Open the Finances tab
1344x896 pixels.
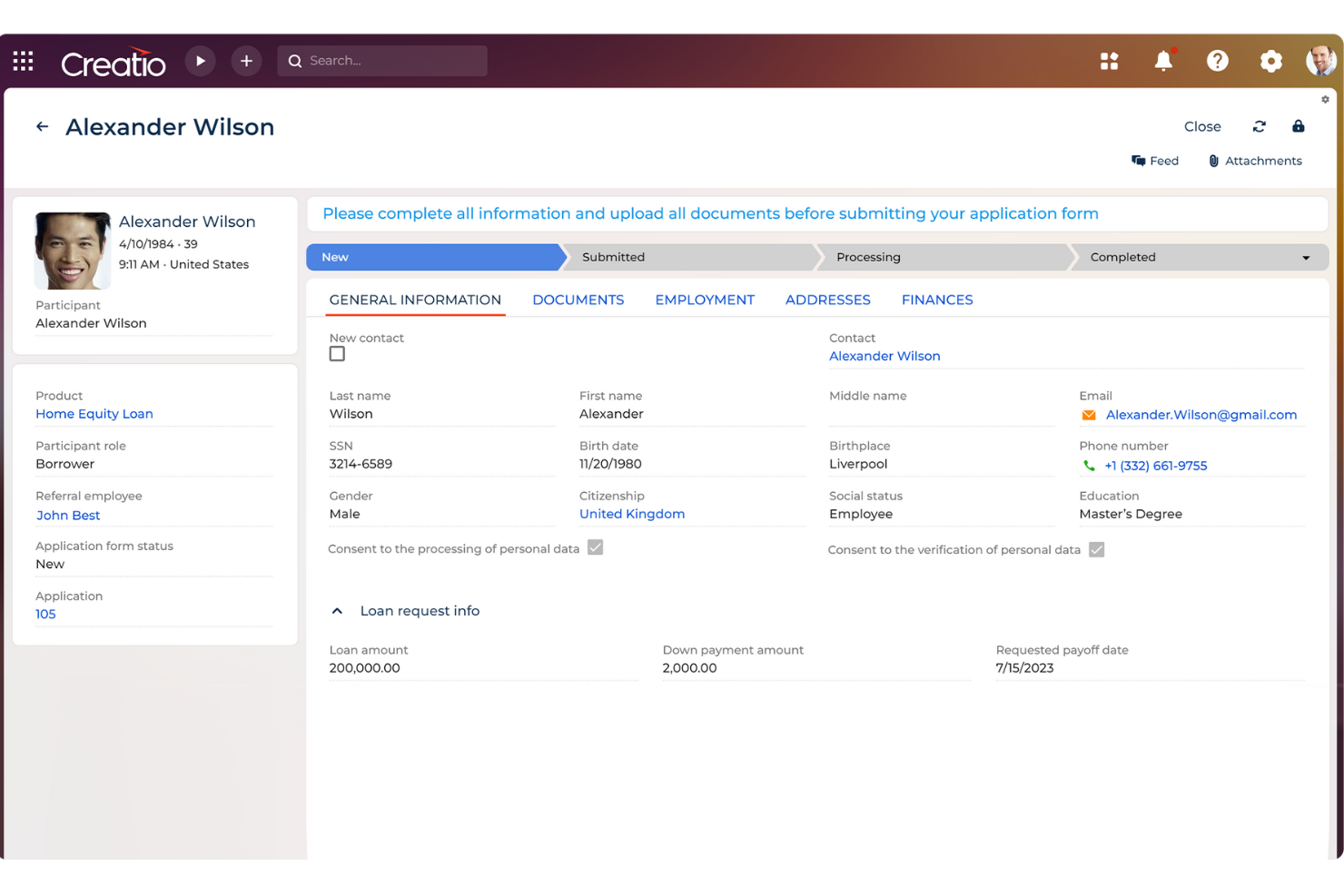(x=937, y=300)
